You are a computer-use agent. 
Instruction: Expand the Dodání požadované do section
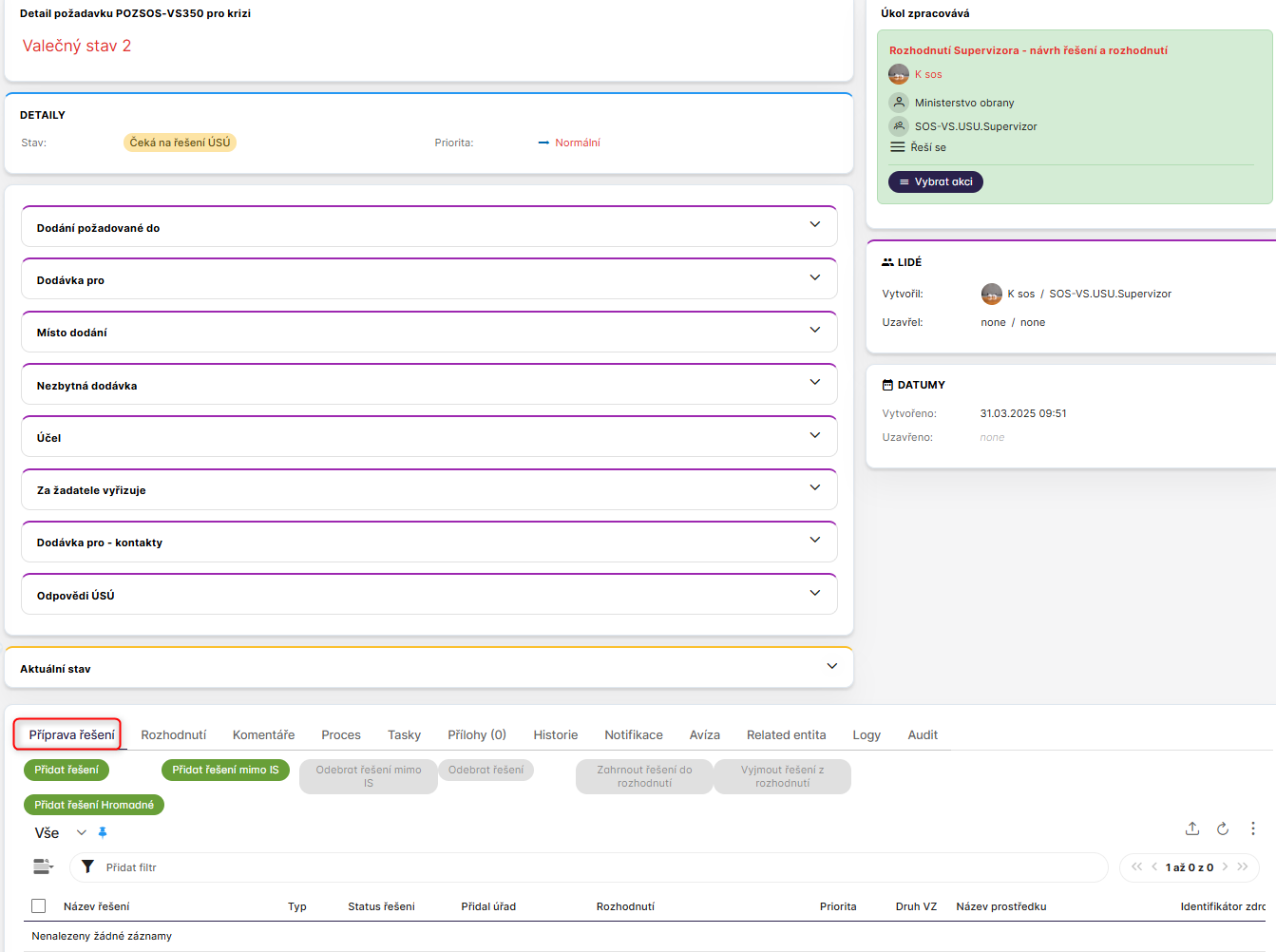coord(814,225)
